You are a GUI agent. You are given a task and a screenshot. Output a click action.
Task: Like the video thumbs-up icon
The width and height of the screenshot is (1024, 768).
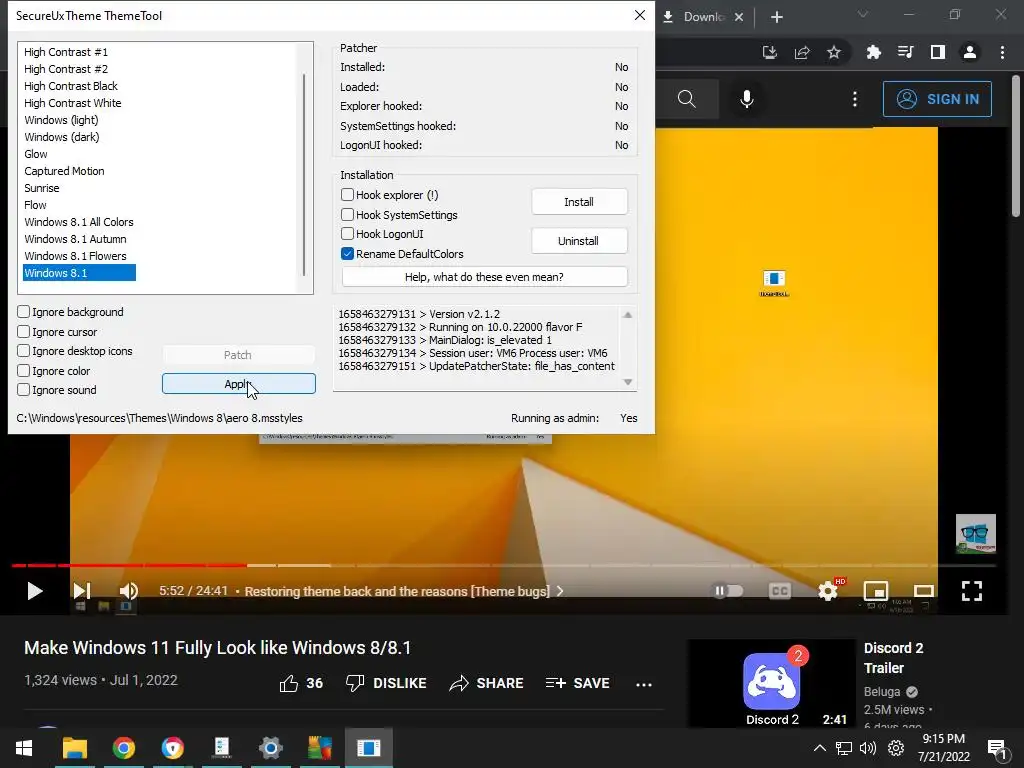tap(289, 683)
